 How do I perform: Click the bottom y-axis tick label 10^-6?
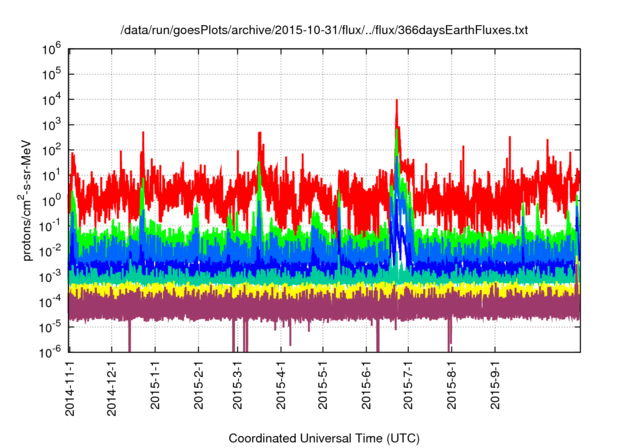tap(50, 350)
